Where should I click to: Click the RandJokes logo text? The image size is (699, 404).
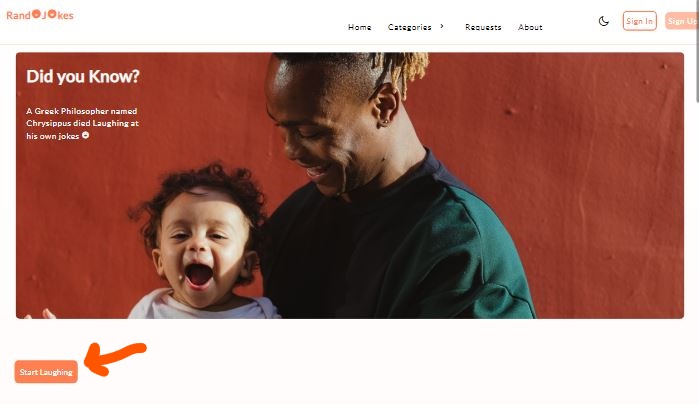coord(40,15)
